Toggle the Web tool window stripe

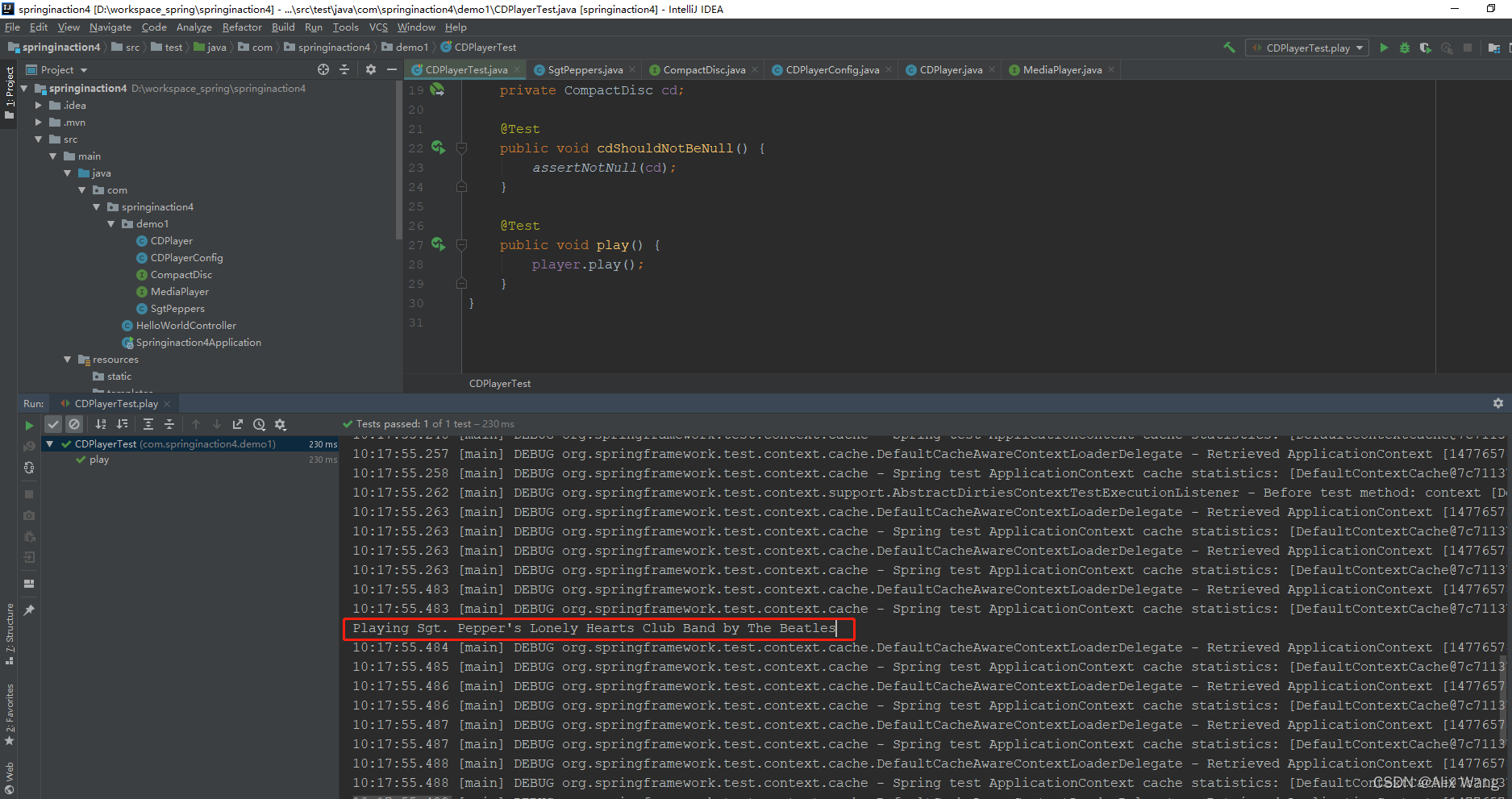(9, 779)
